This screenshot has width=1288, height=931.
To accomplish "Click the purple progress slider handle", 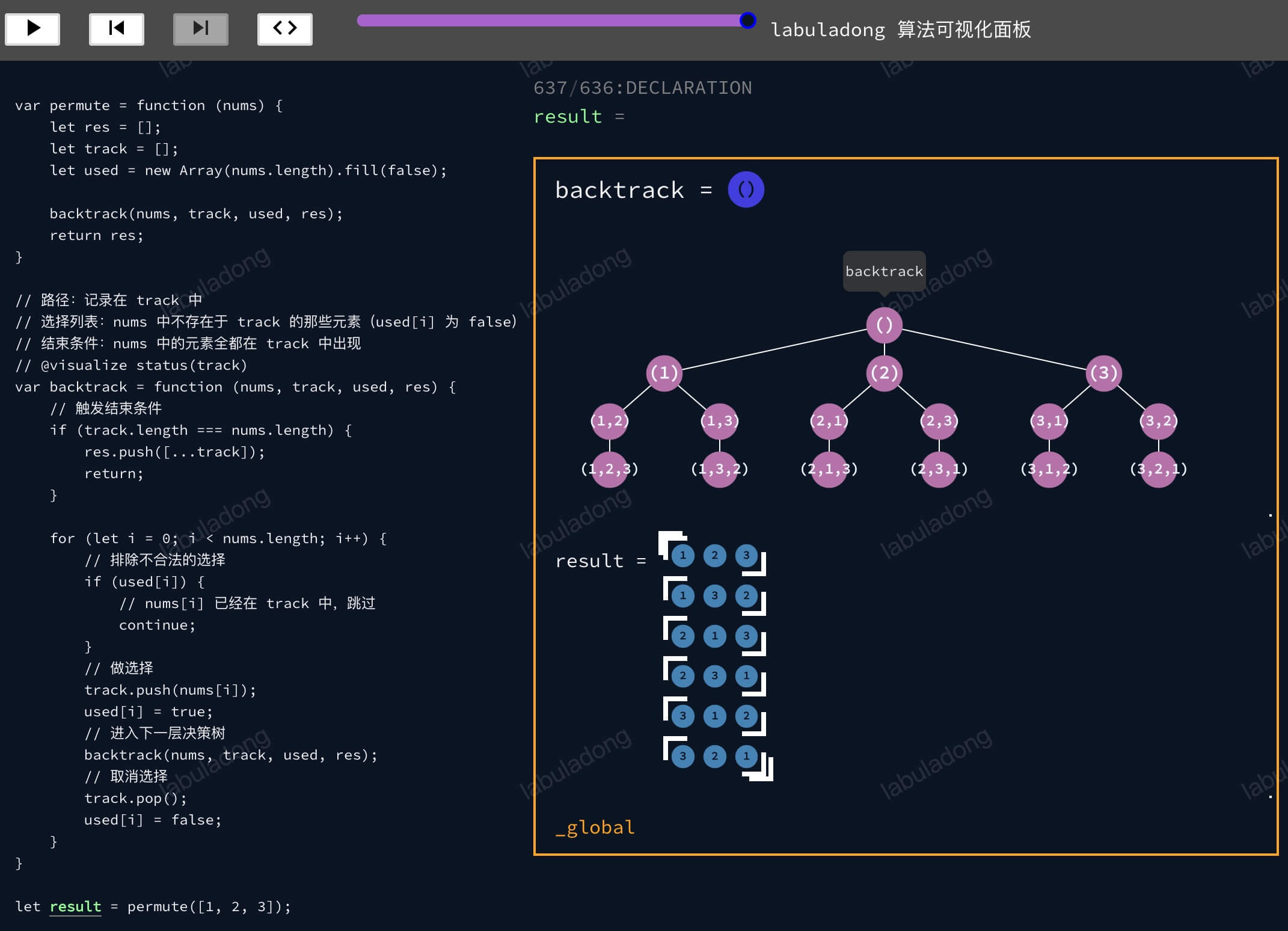I will (x=747, y=20).
